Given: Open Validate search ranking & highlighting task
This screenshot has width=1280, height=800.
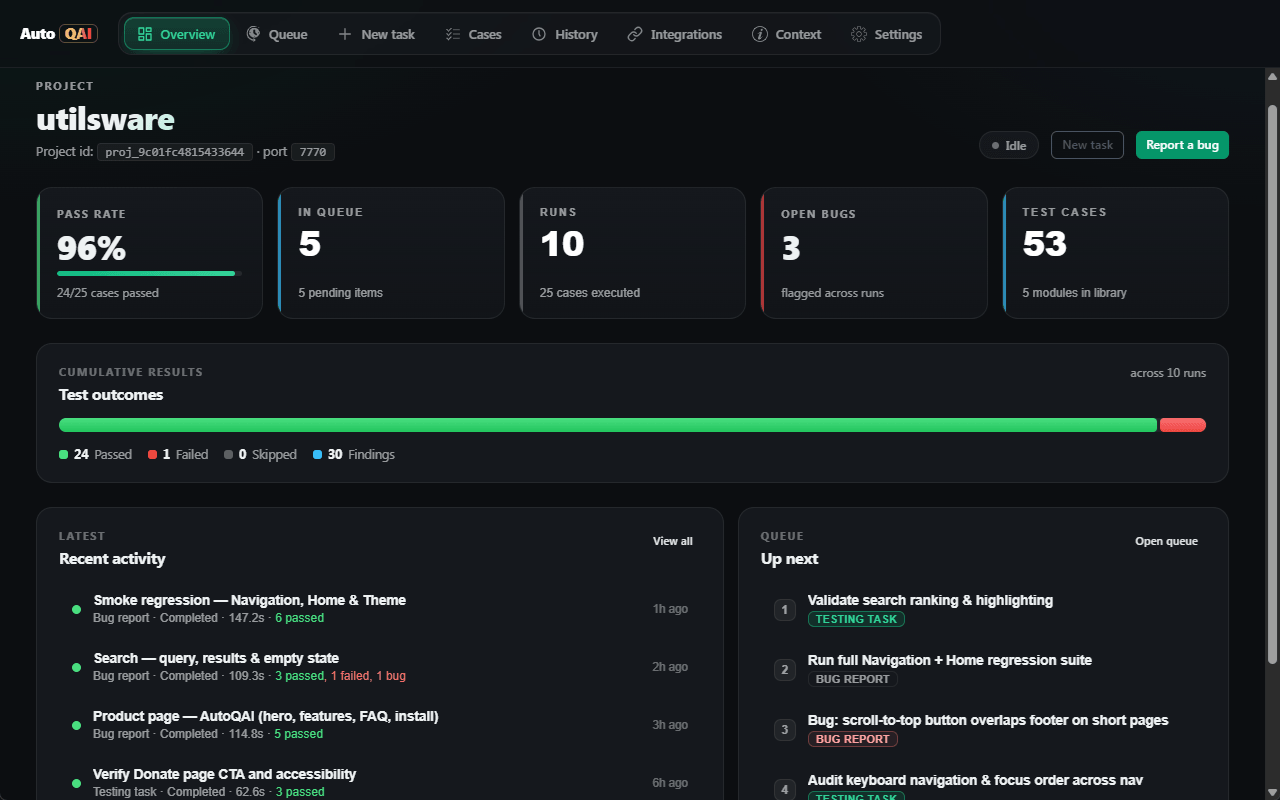Looking at the screenshot, I should coord(930,600).
